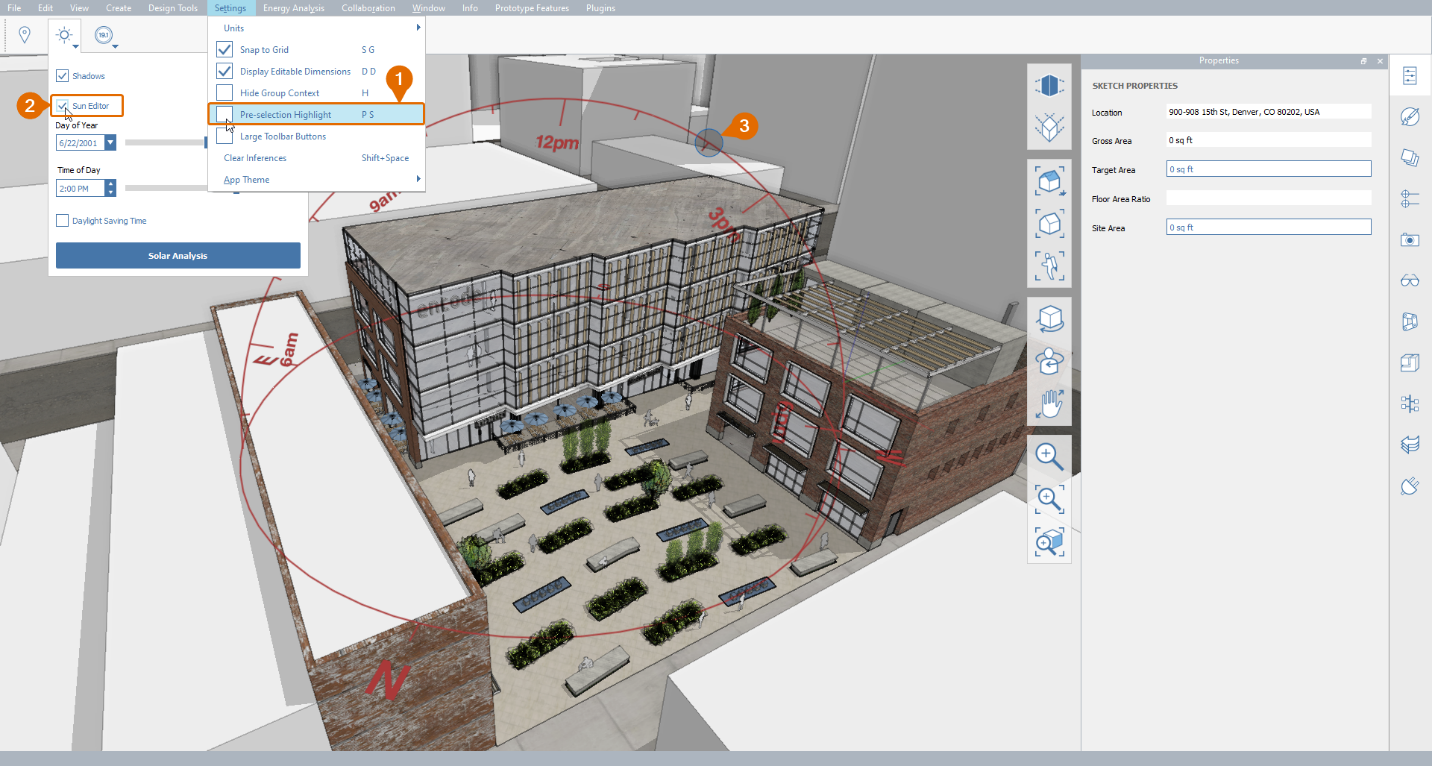1432x766 pixels.
Task: Choose Clear Inferences from Settings menu
Action: tap(256, 158)
